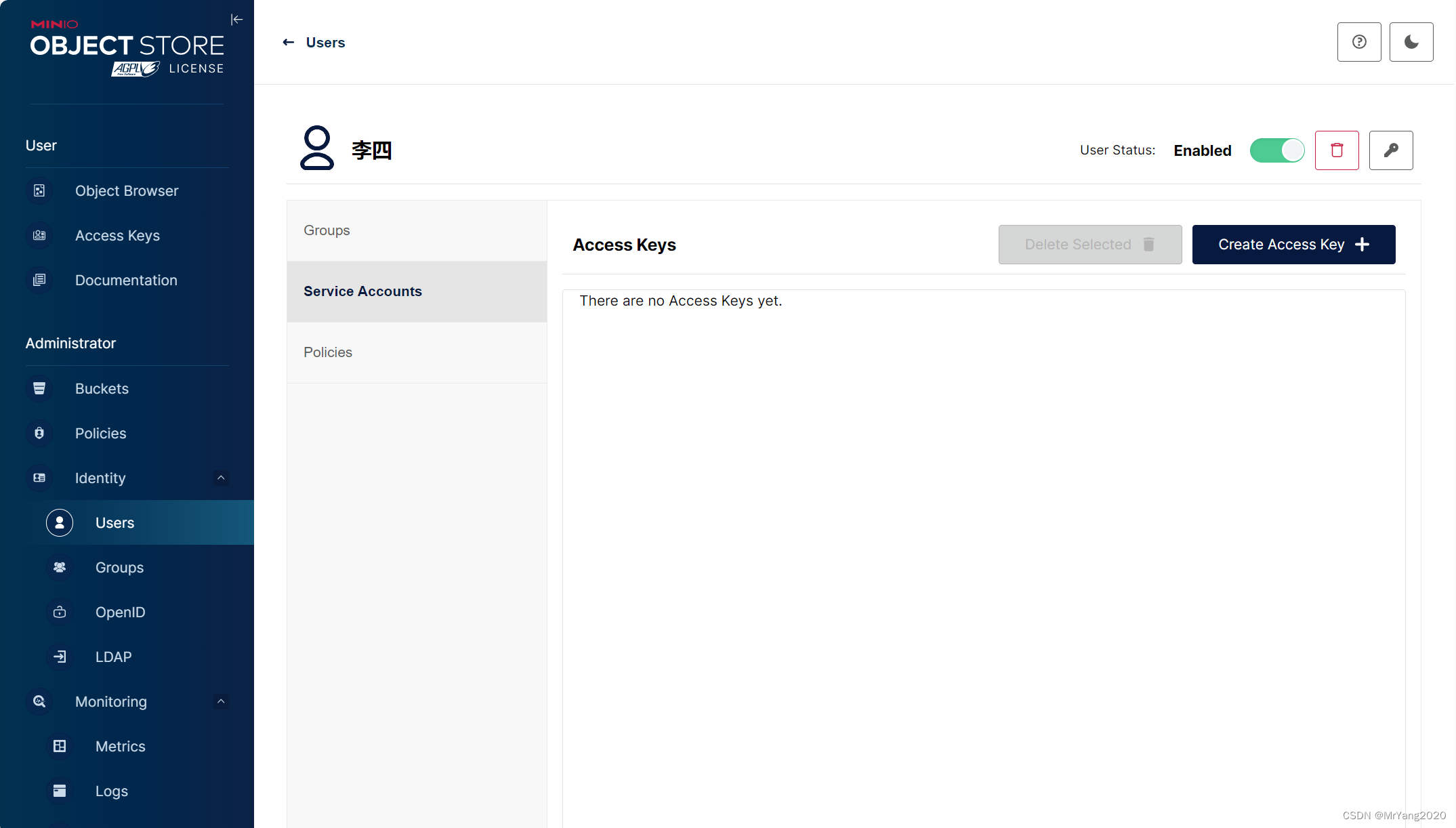Viewport: 1456px width, 828px height.
Task: Select the Service Accounts tab
Action: pos(362,291)
